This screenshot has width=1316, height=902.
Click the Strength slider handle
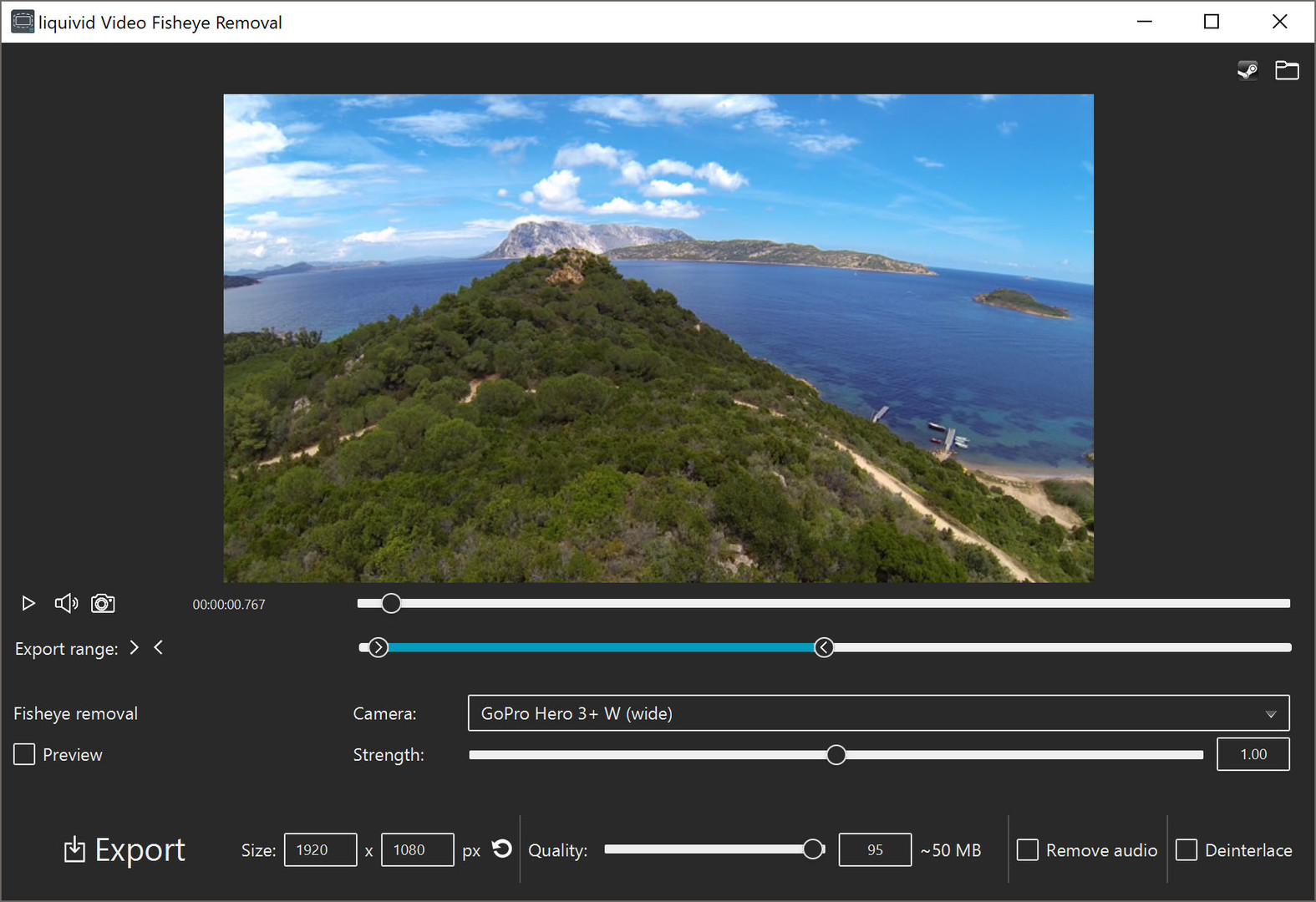tap(836, 755)
